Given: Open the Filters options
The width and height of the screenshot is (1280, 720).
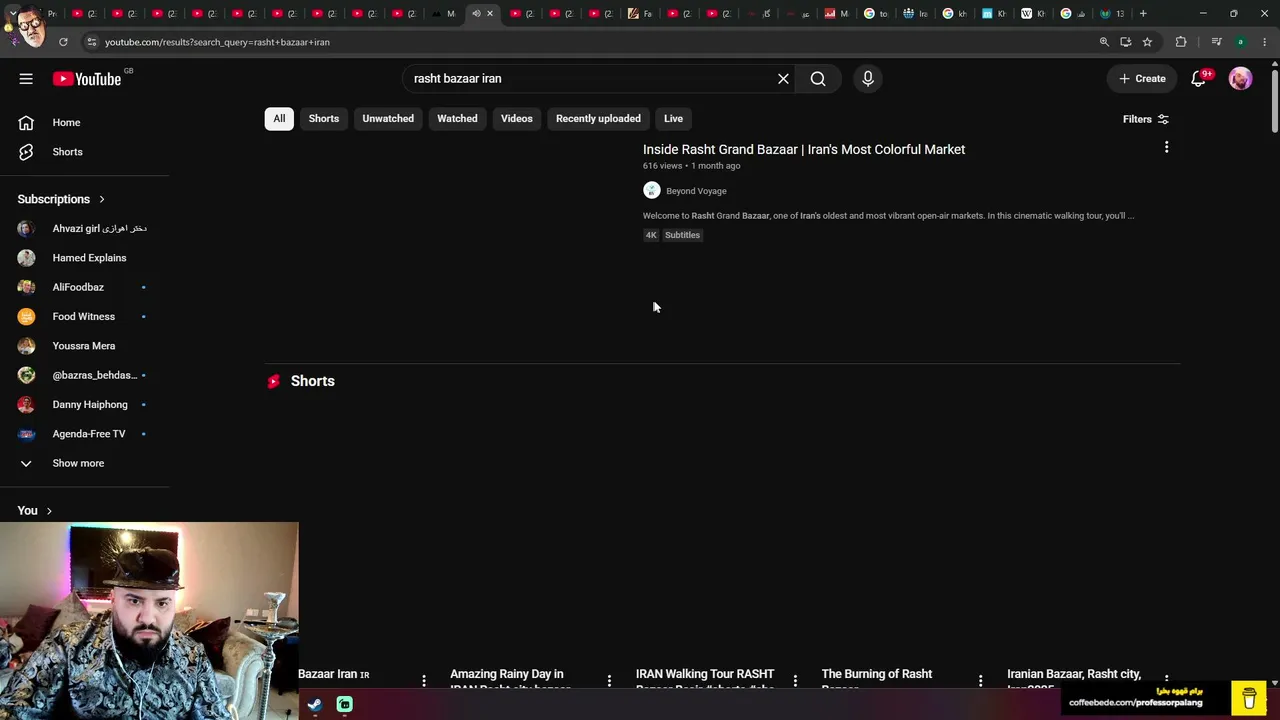Looking at the screenshot, I should pyautogui.click(x=1146, y=119).
